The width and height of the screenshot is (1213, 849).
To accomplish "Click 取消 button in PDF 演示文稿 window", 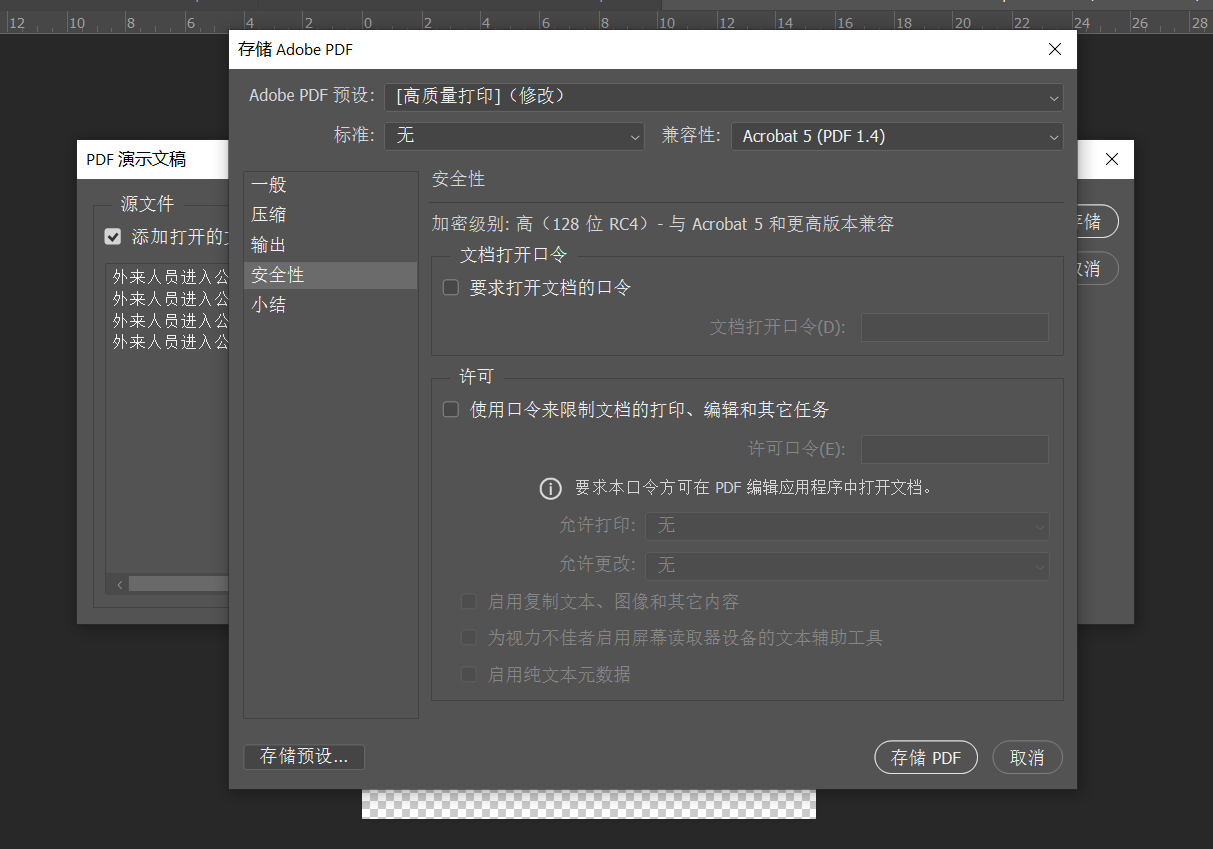I will 1097,268.
